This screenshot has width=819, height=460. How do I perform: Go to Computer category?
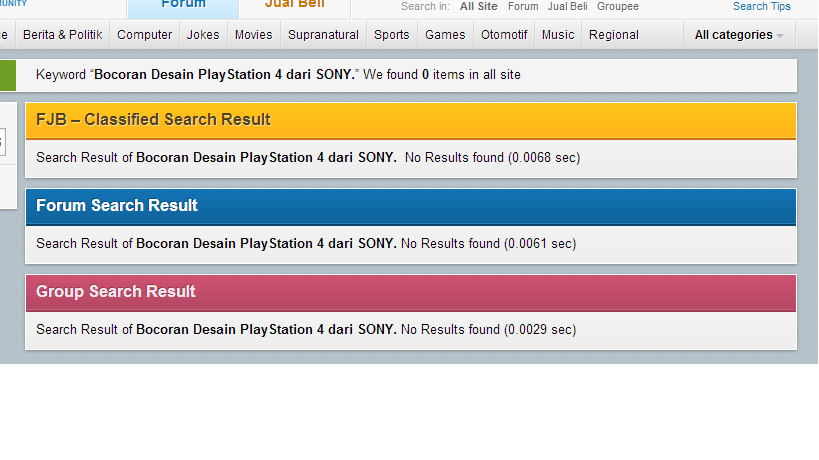tap(145, 35)
